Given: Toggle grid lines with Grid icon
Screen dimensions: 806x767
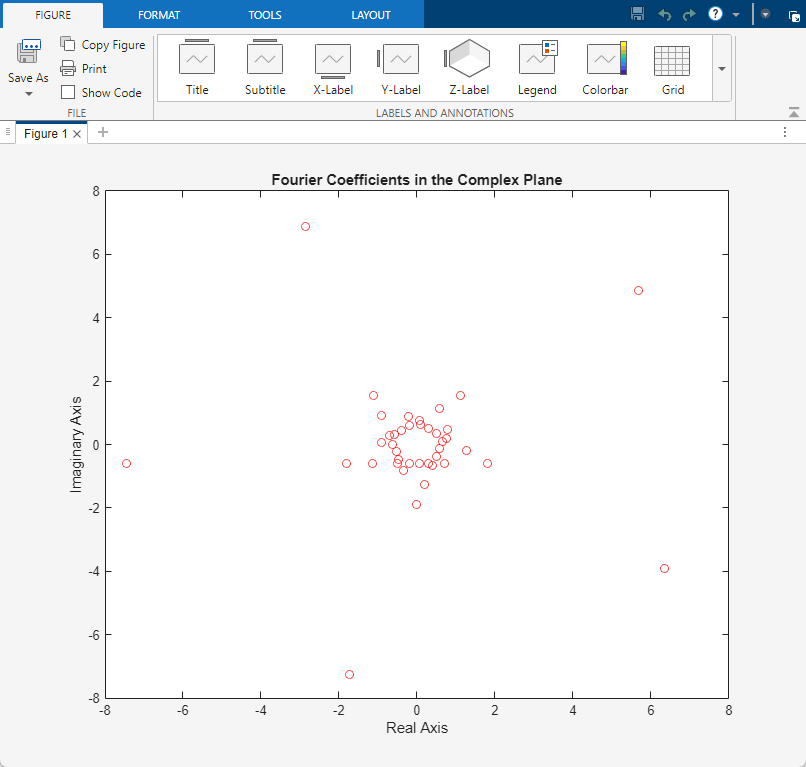Looking at the screenshot, I should pyautogui.click(x=673, y=68).
